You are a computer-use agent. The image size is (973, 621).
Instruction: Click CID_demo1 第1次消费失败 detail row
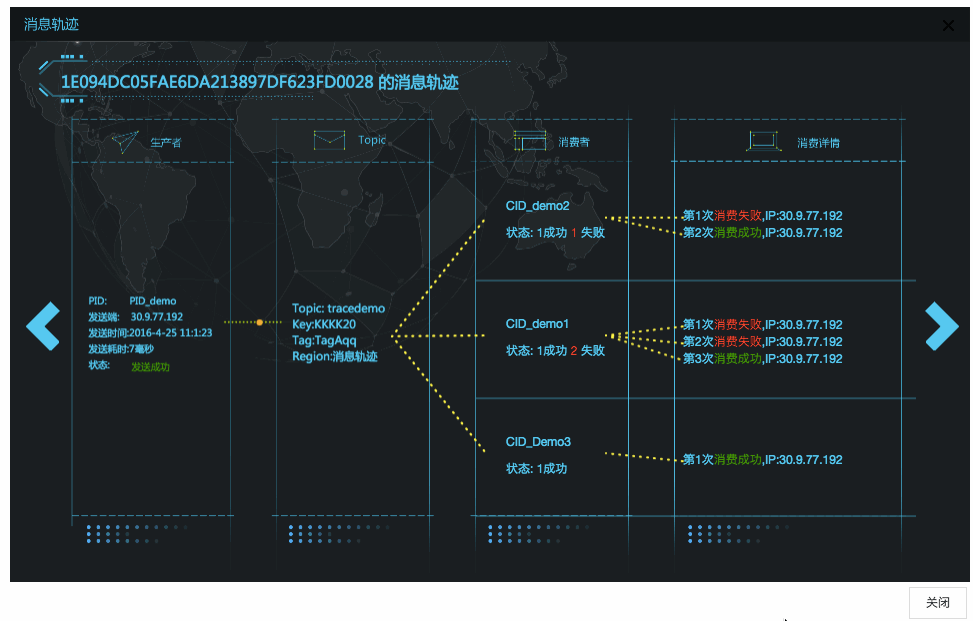pos(763,324)
